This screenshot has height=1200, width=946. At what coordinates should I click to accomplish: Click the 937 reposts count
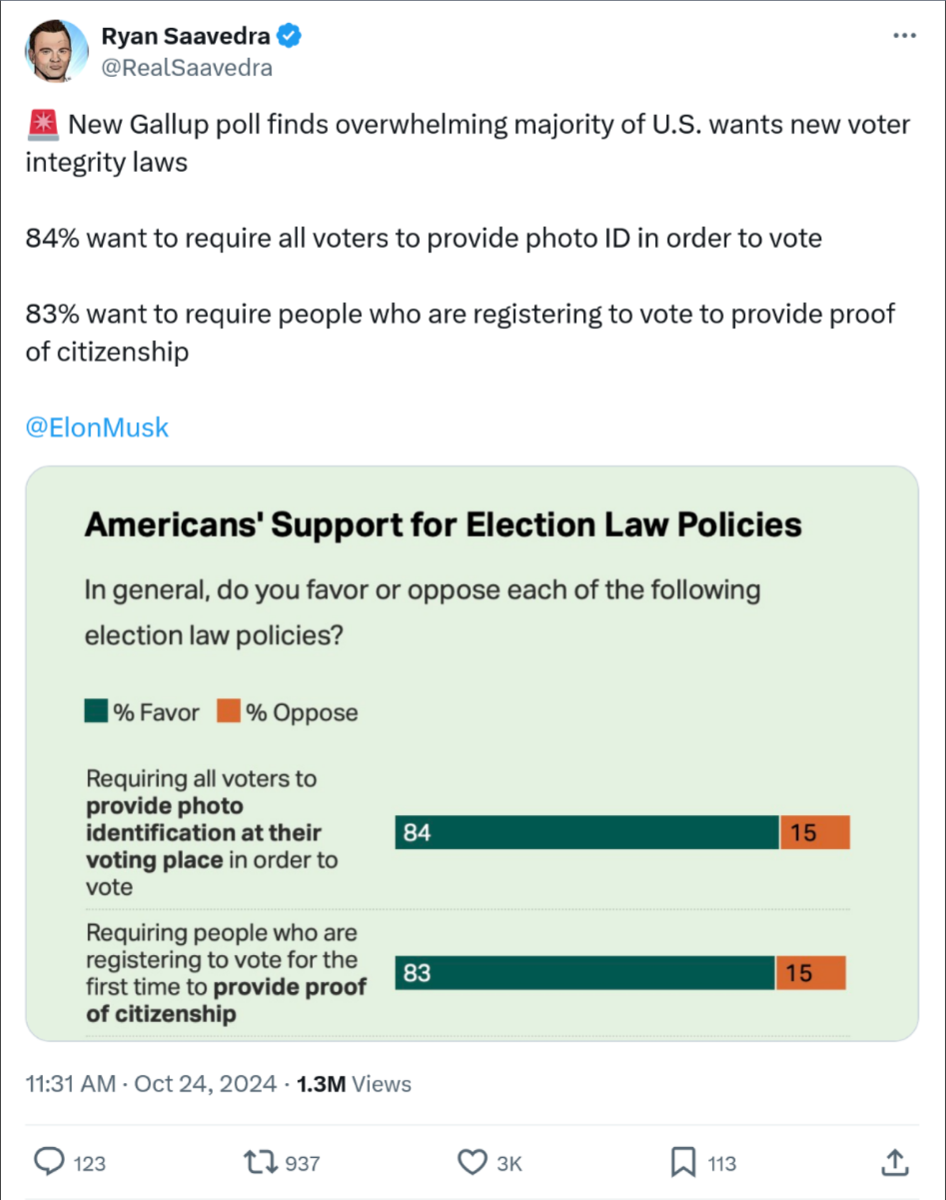(302, 1163)
